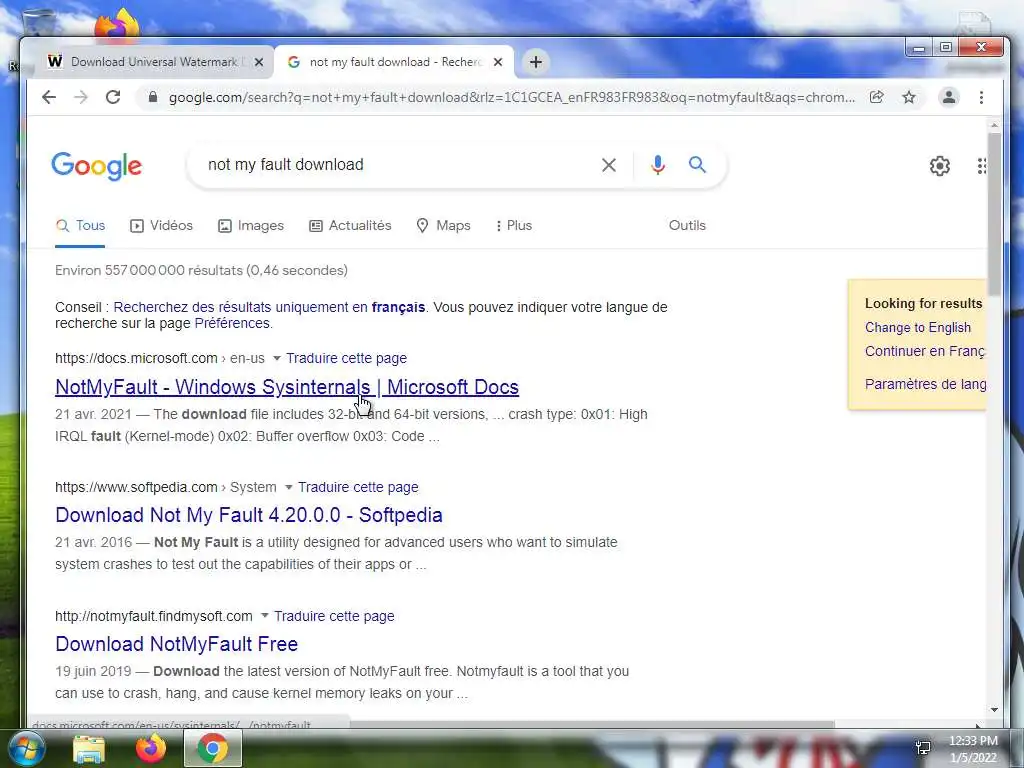Submit search with the magnifier icon
Image resolution: width=1024 pixels, height=768 pixels.
697,165
